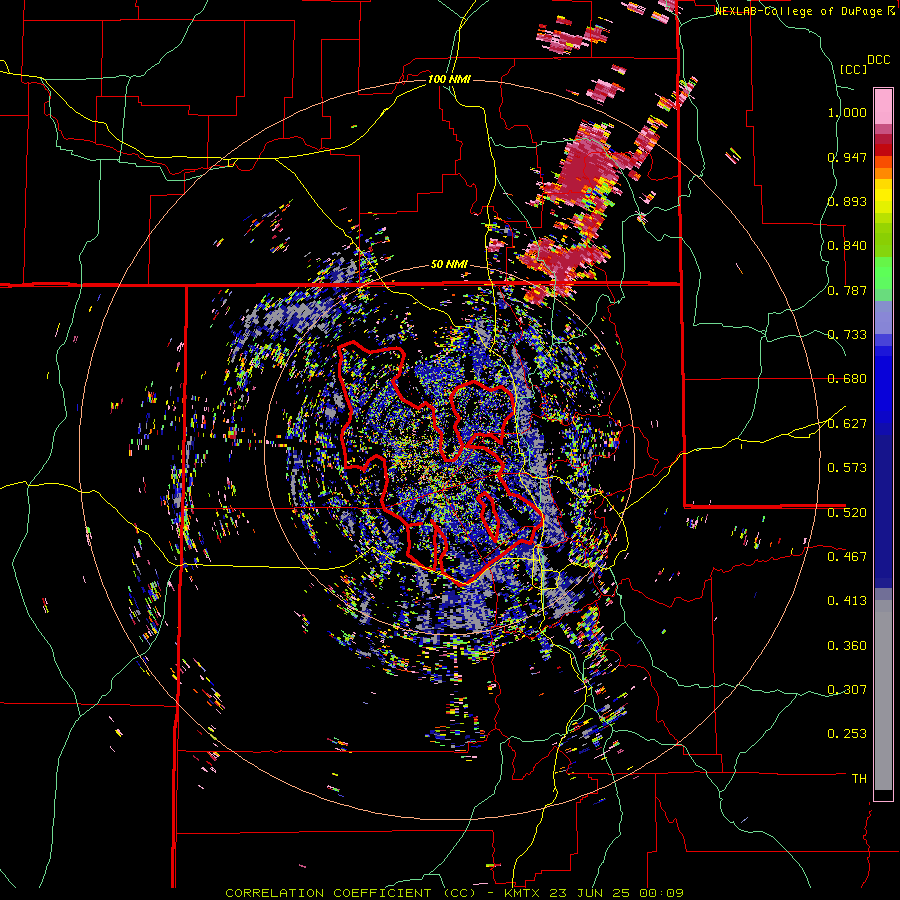Select the 1.000 scale value

(x=847, y=112)
